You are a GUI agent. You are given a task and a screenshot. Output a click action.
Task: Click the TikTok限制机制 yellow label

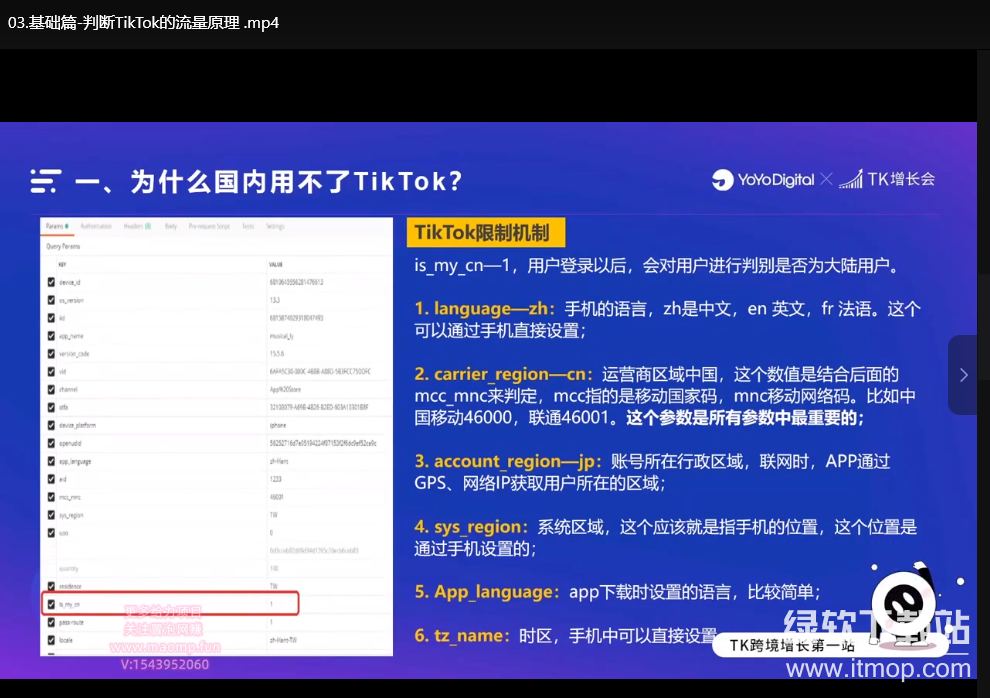click(x=486, y=232)
